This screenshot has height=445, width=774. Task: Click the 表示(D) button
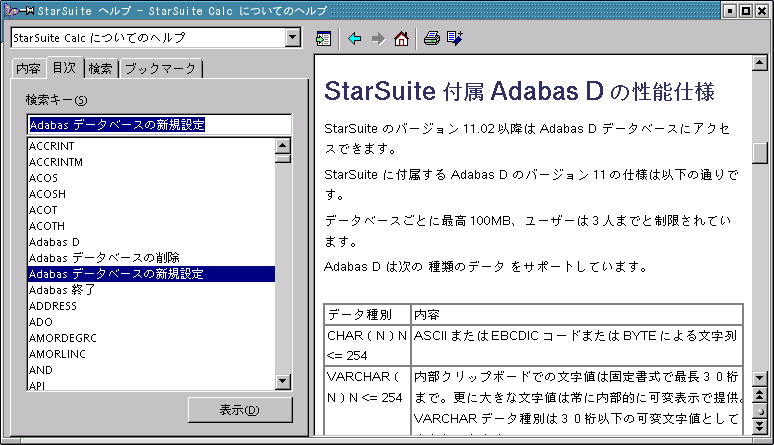(240, 410)
